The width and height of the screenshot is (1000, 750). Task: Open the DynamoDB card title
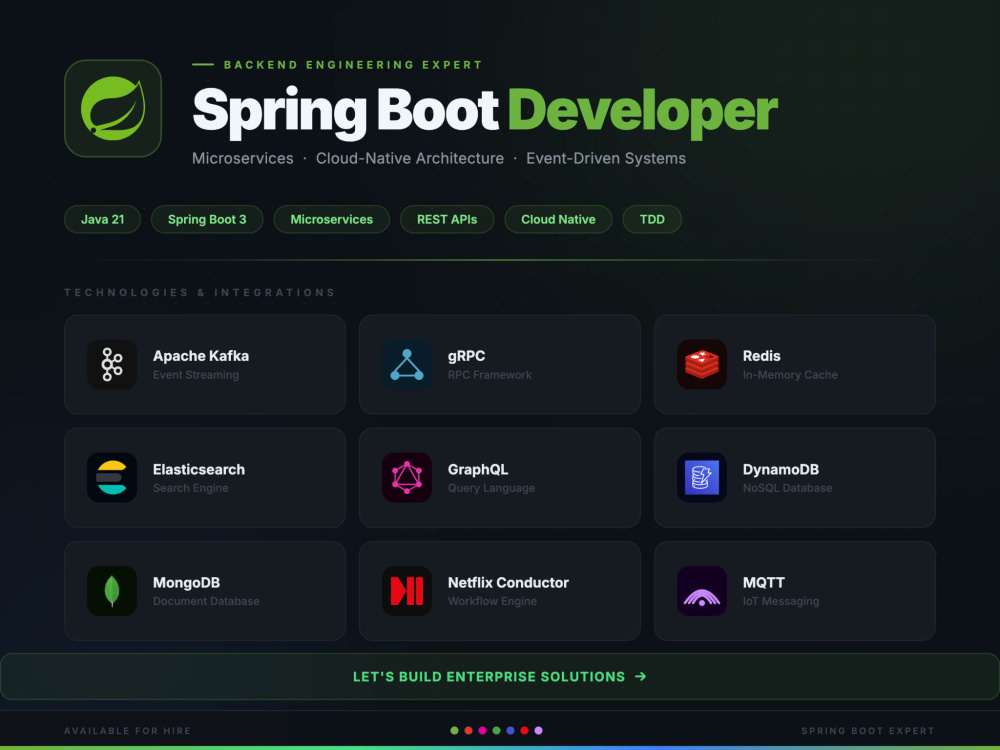[x=781, y=469]
